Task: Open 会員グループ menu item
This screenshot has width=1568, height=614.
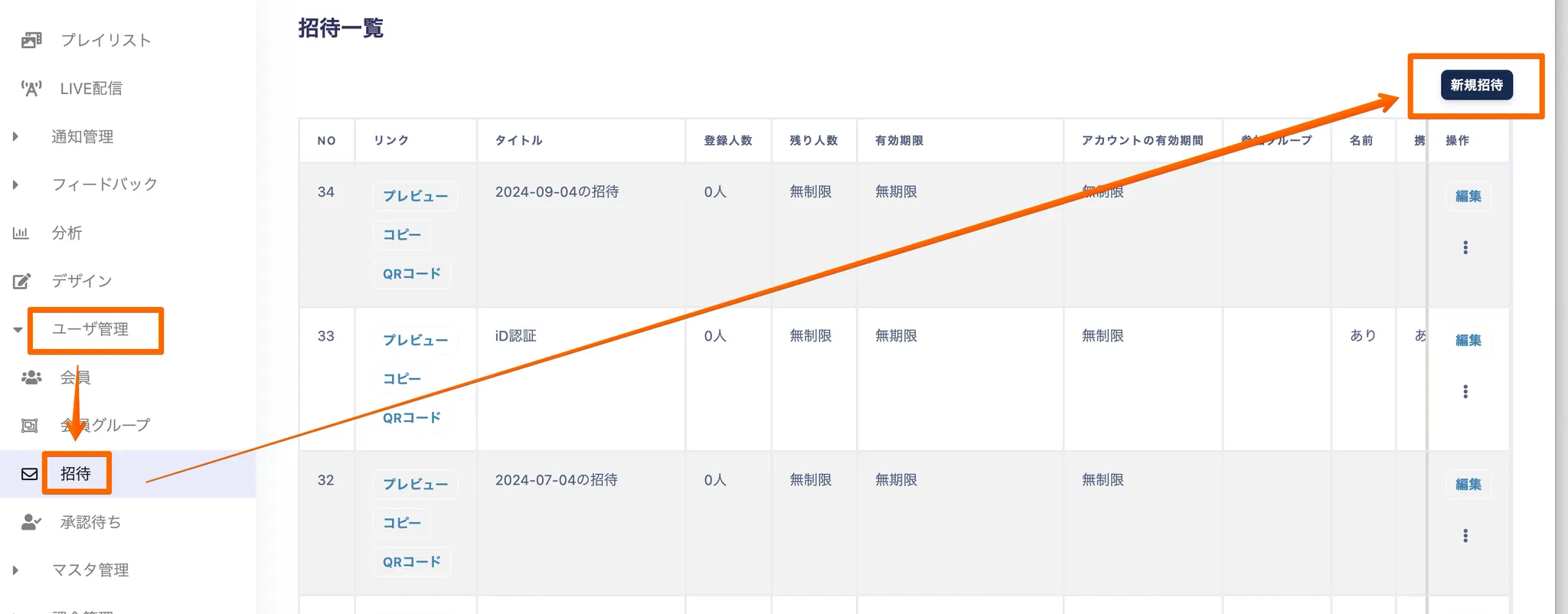Action: (x=106, y=426)
